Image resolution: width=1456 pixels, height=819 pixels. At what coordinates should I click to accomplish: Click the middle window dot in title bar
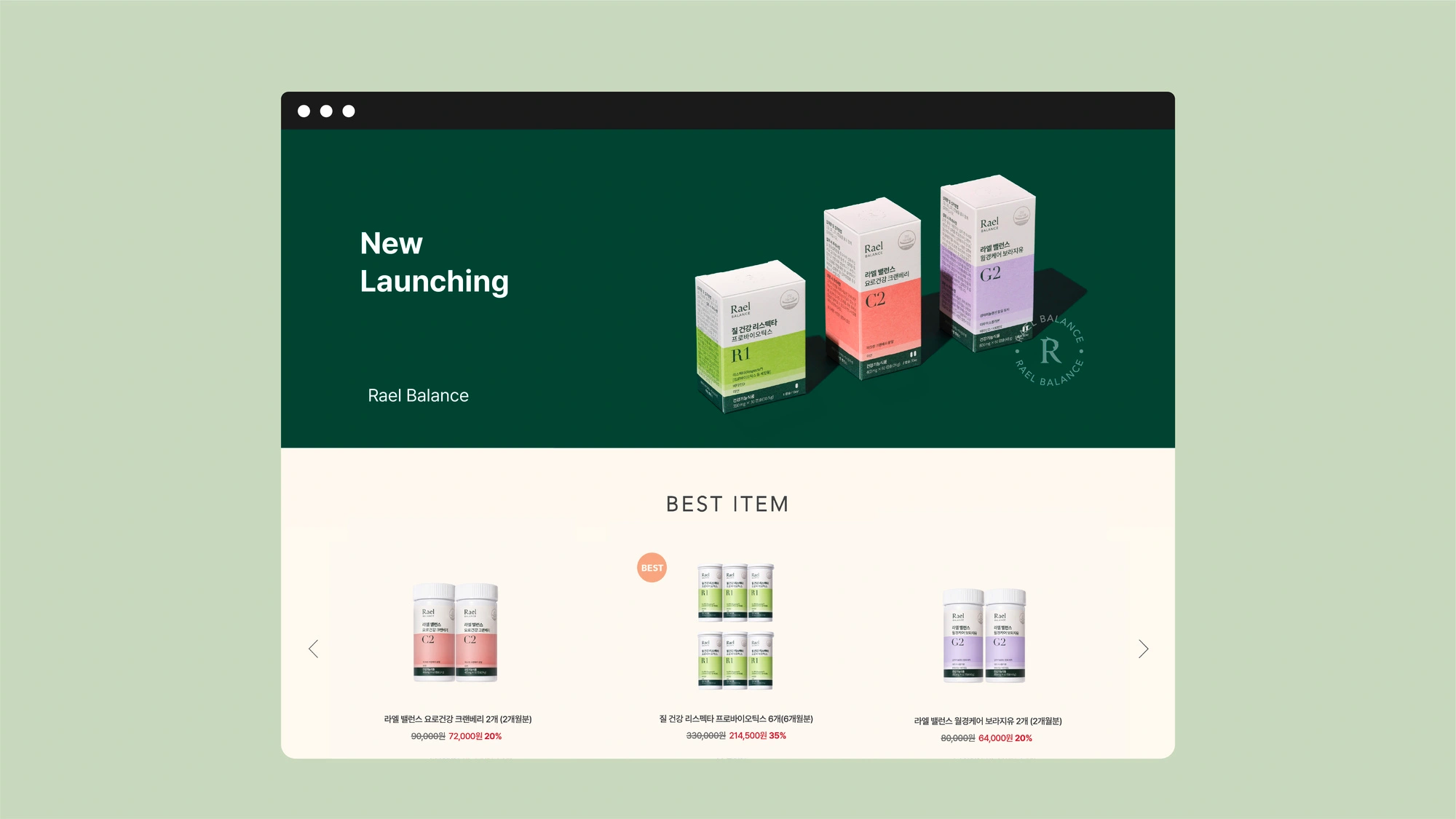[326, 111]
